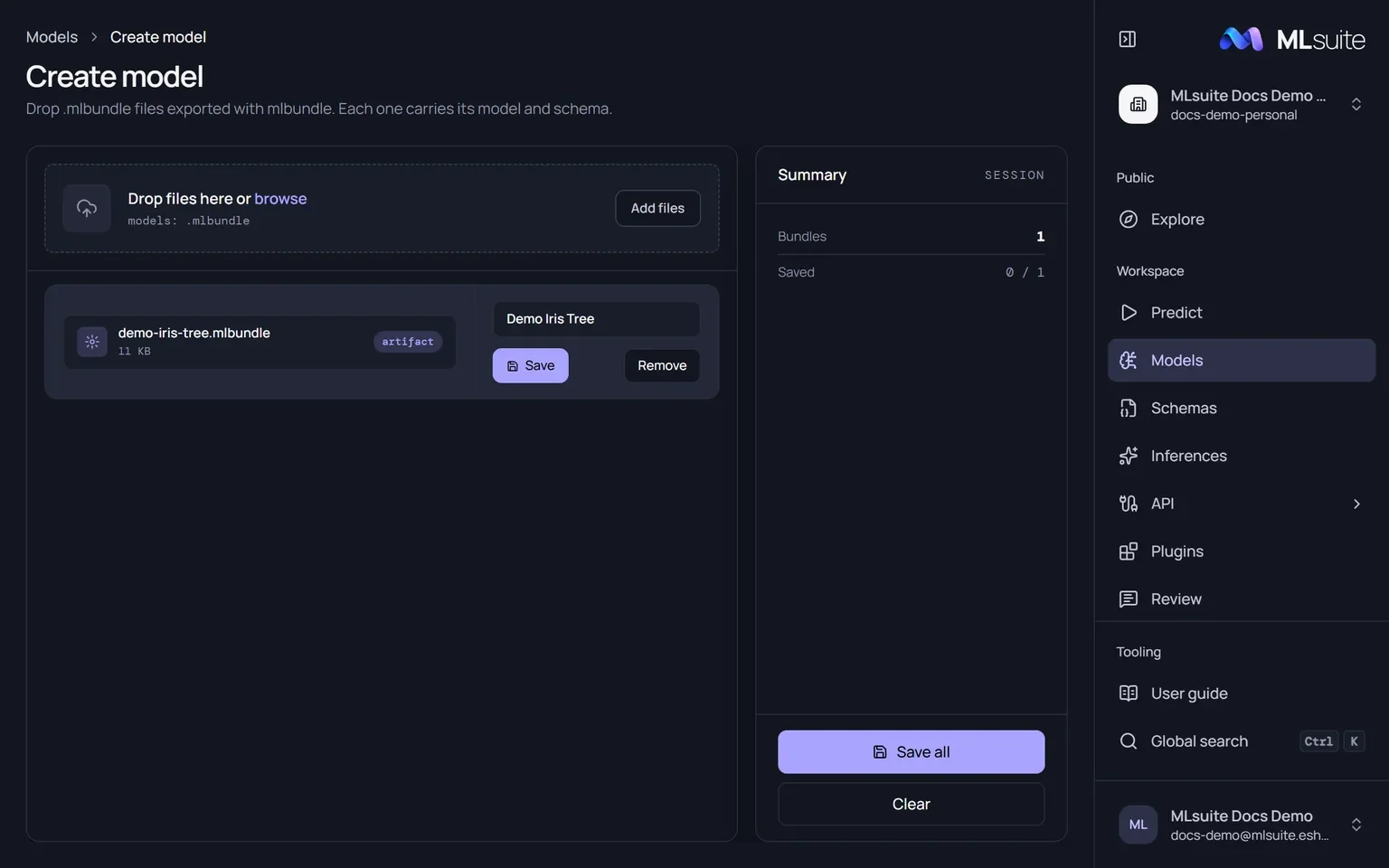Click the demo-iris-tree.mlbundle file name
This screenshot has width=1389, height=868.
(x=194, y=333)
